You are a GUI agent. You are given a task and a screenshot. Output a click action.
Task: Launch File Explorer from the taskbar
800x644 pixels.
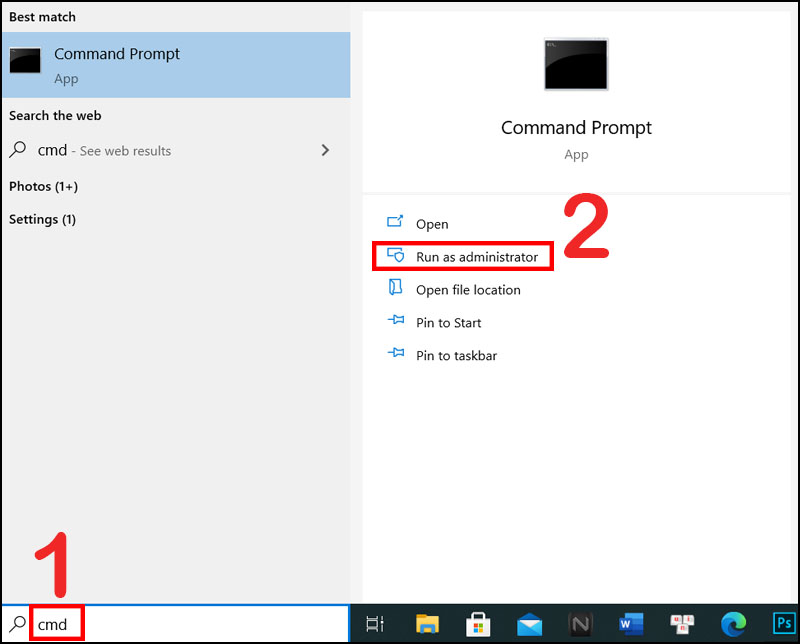coord(427,624)
